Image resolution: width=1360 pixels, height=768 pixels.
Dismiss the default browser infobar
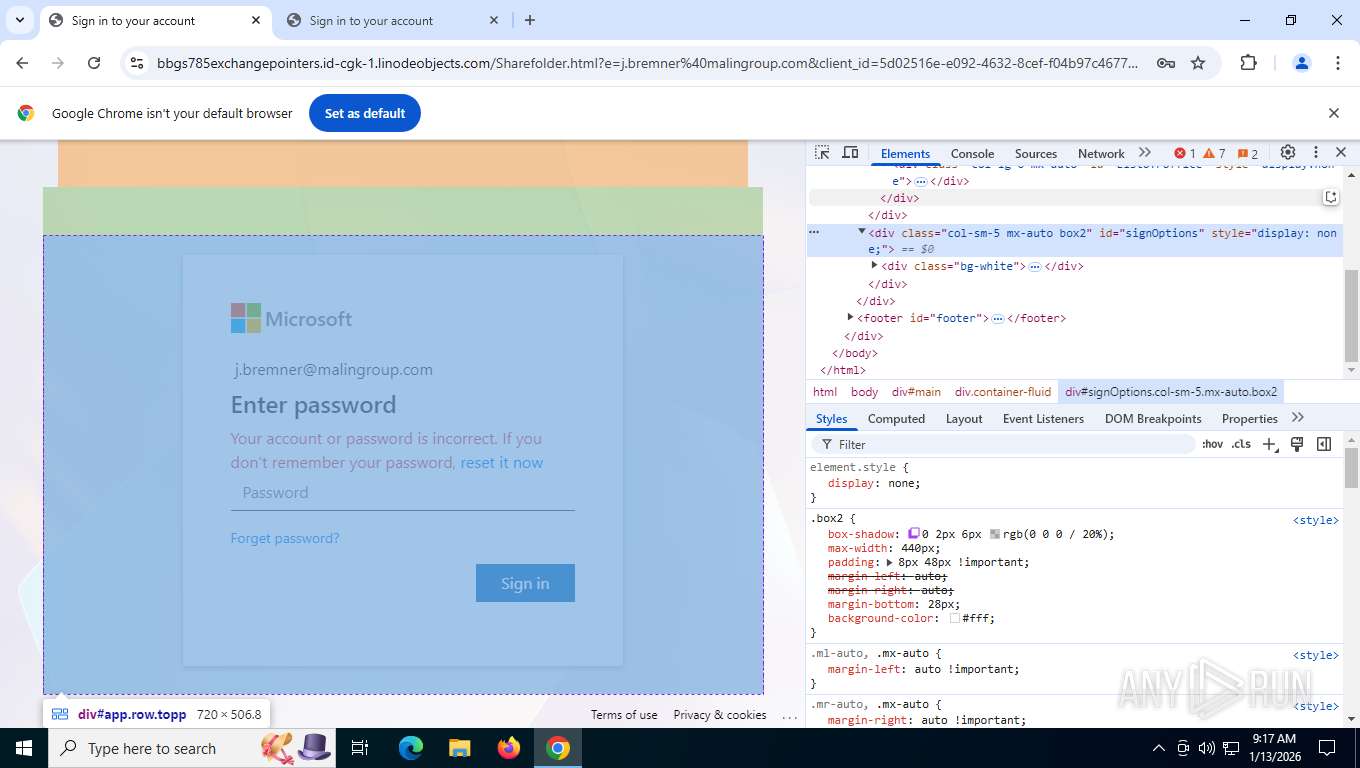[x=1333, y=113]
